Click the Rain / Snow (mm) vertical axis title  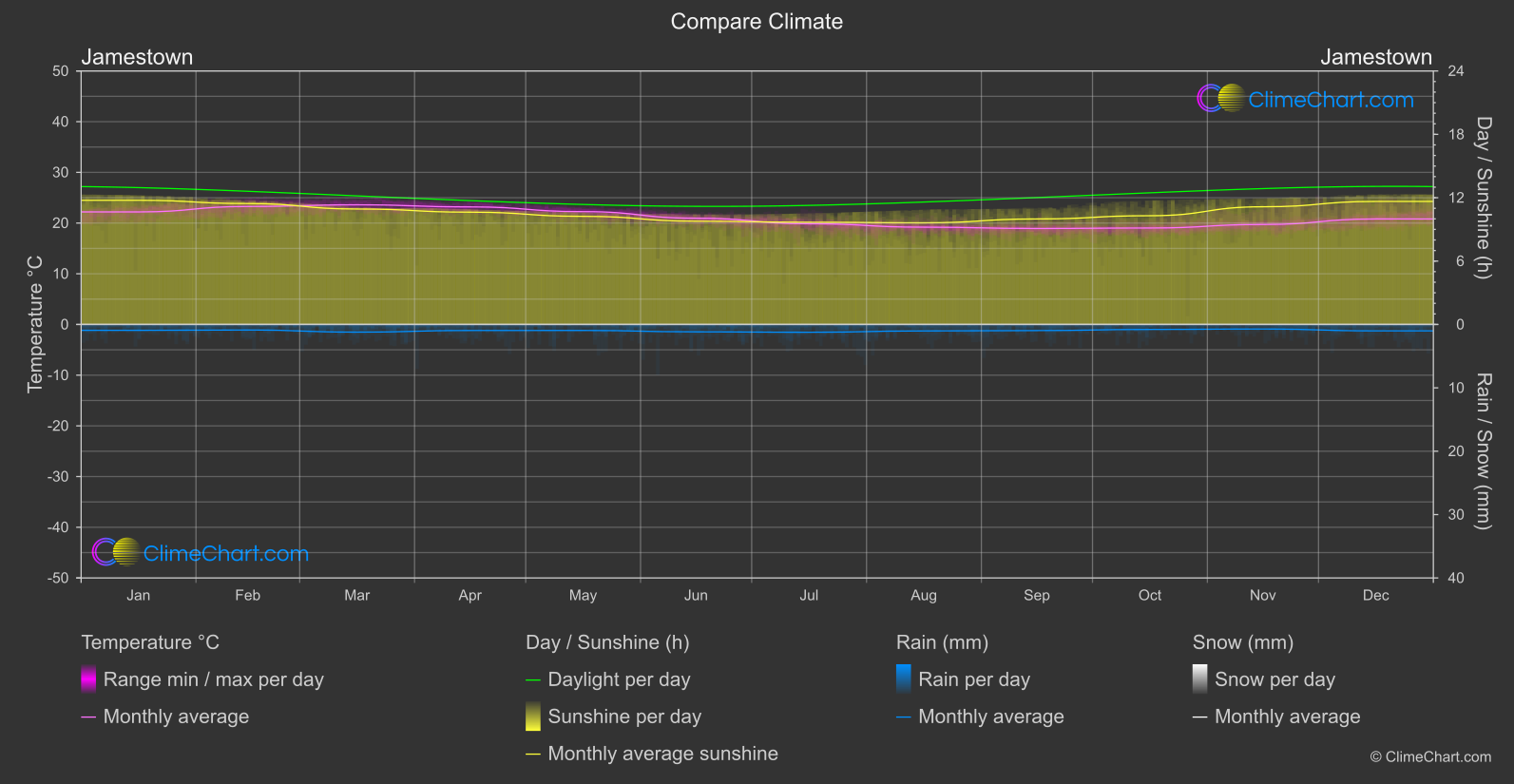[1483, 451]
